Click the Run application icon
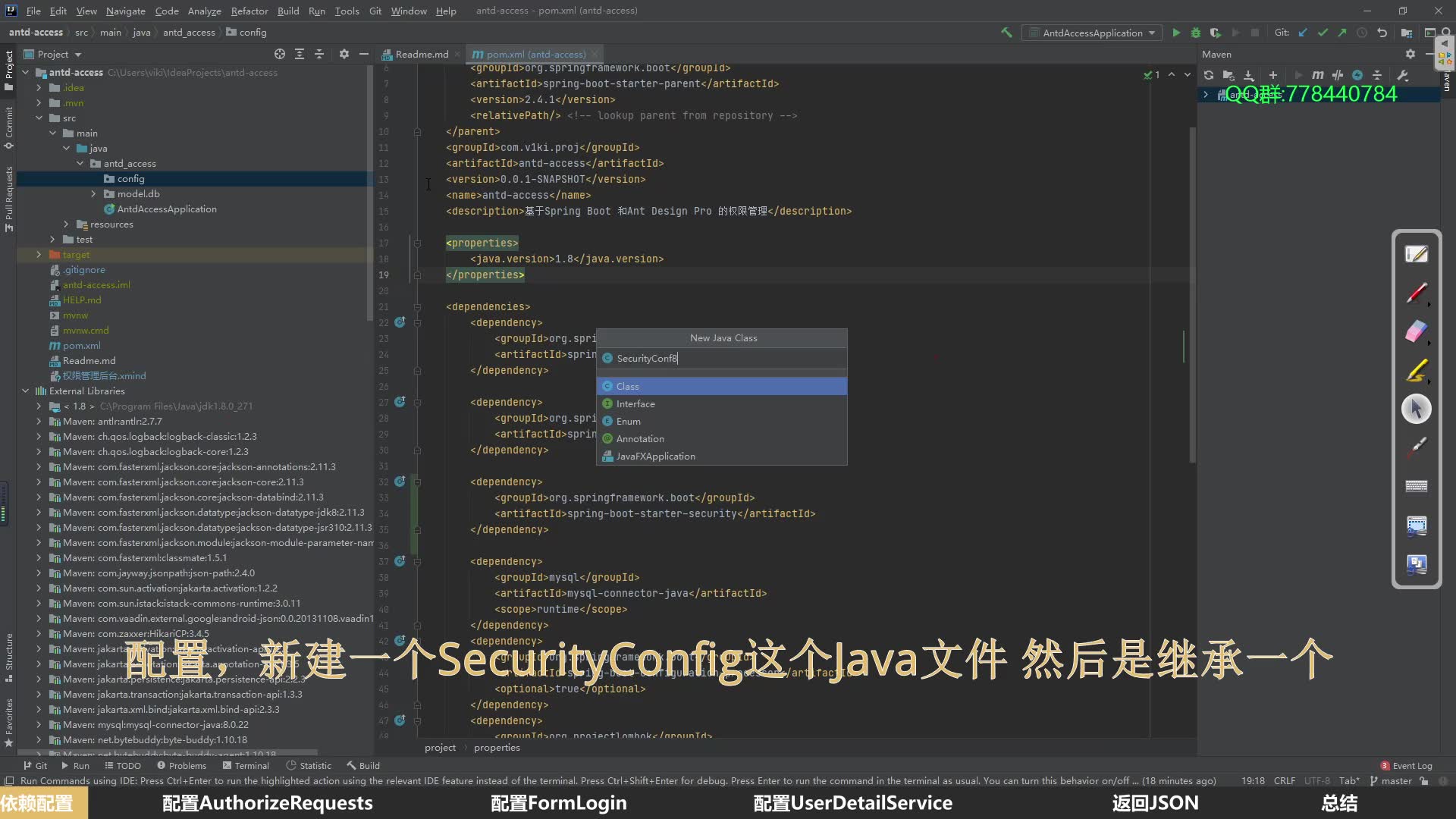 coord(1177,32)
